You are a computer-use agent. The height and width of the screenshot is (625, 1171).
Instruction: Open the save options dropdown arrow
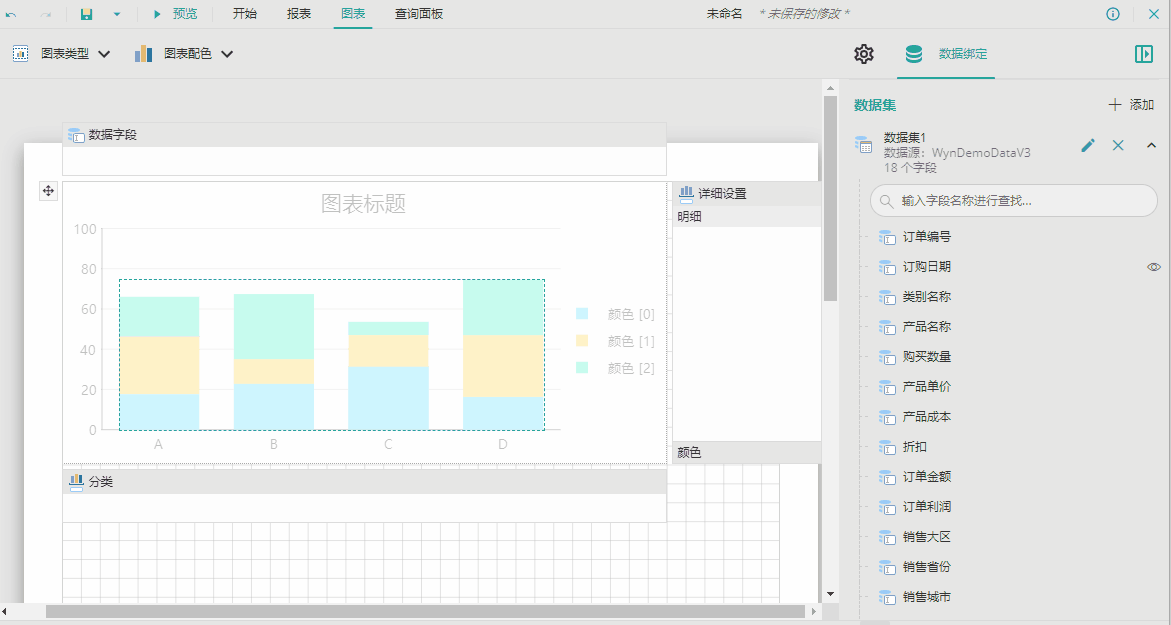pyautogui.click(x=116, y=14)
